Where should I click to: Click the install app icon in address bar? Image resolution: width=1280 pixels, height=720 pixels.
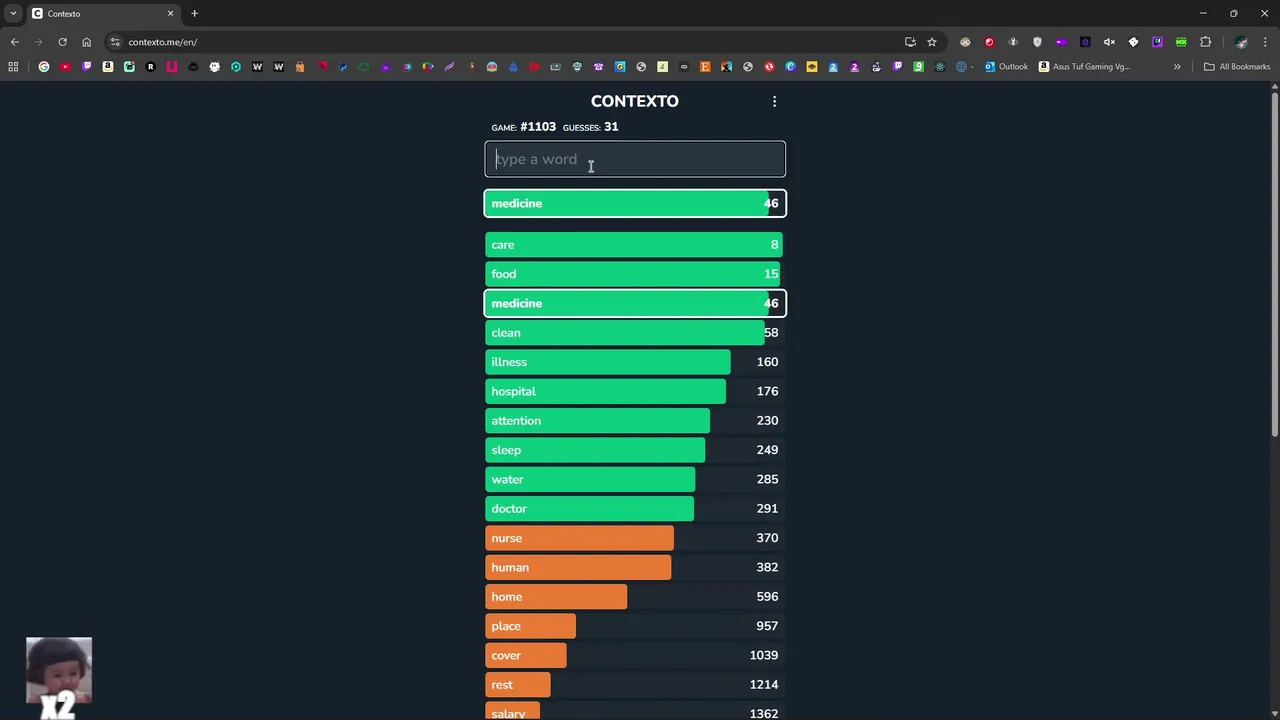(x=910, y=42)
